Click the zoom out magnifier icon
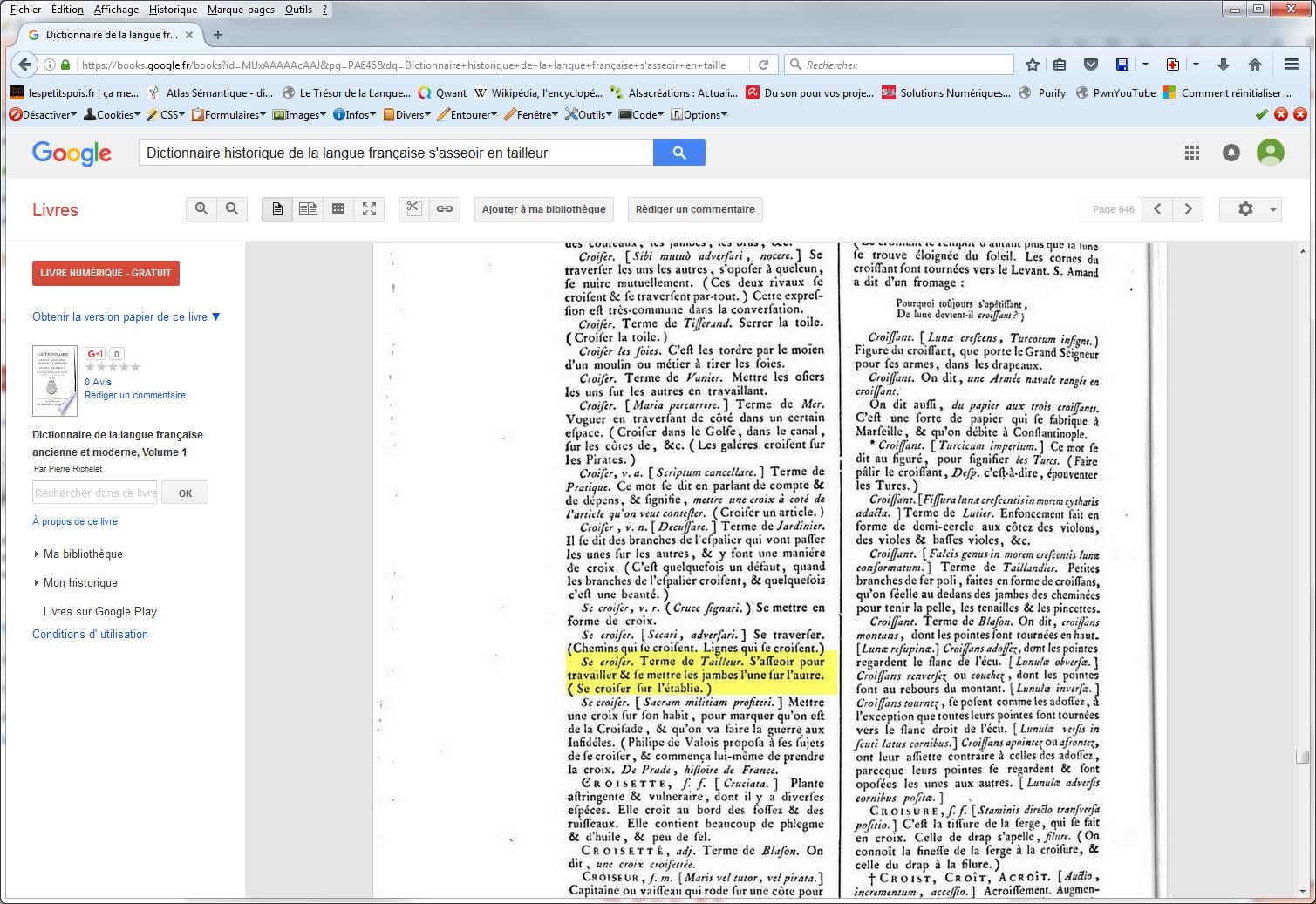This screenshot has height=904, width=1316. [232, 209]
